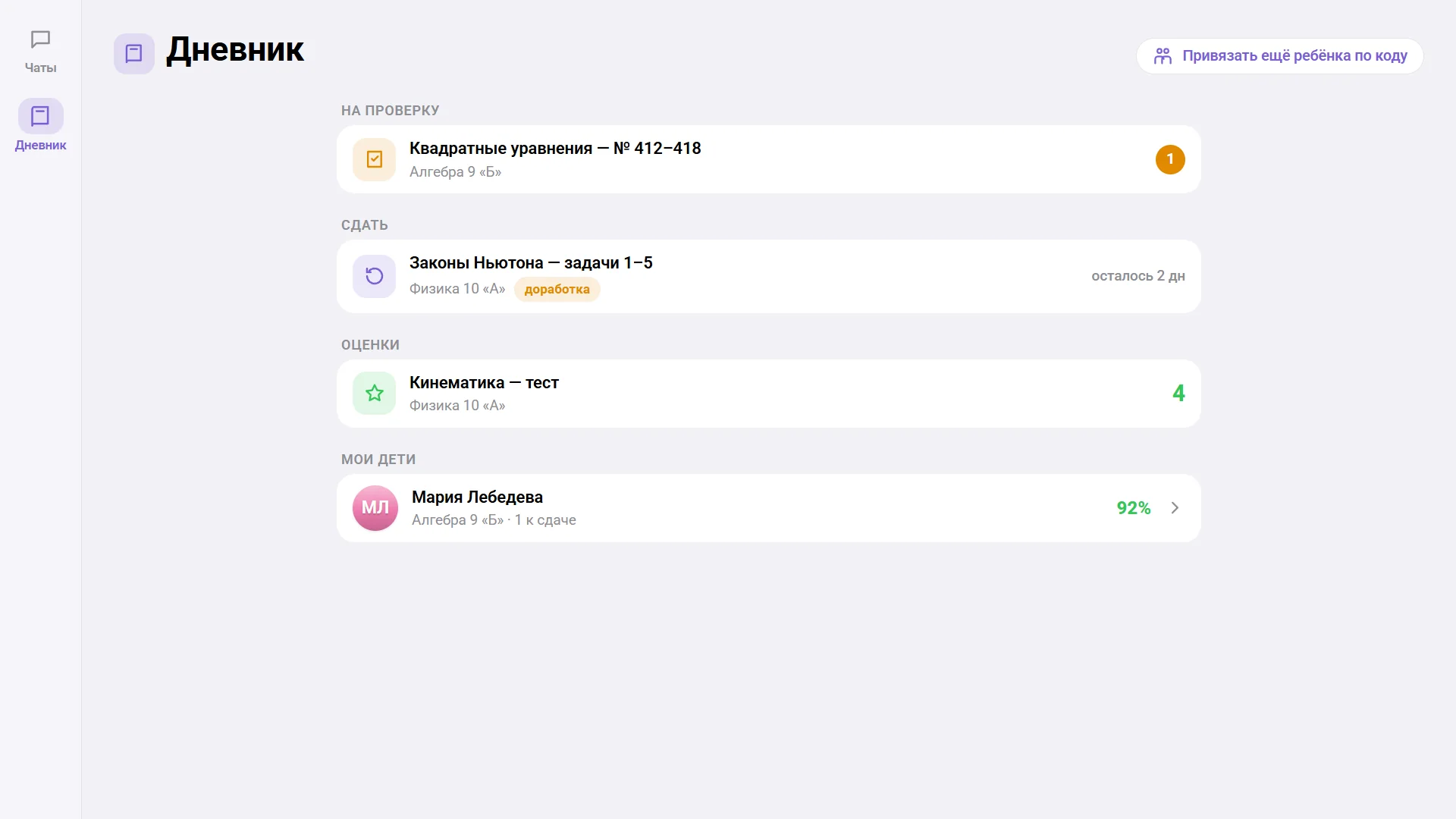Click the green grade 4
Screen dimensions: 1456x819
(1178, 393)
